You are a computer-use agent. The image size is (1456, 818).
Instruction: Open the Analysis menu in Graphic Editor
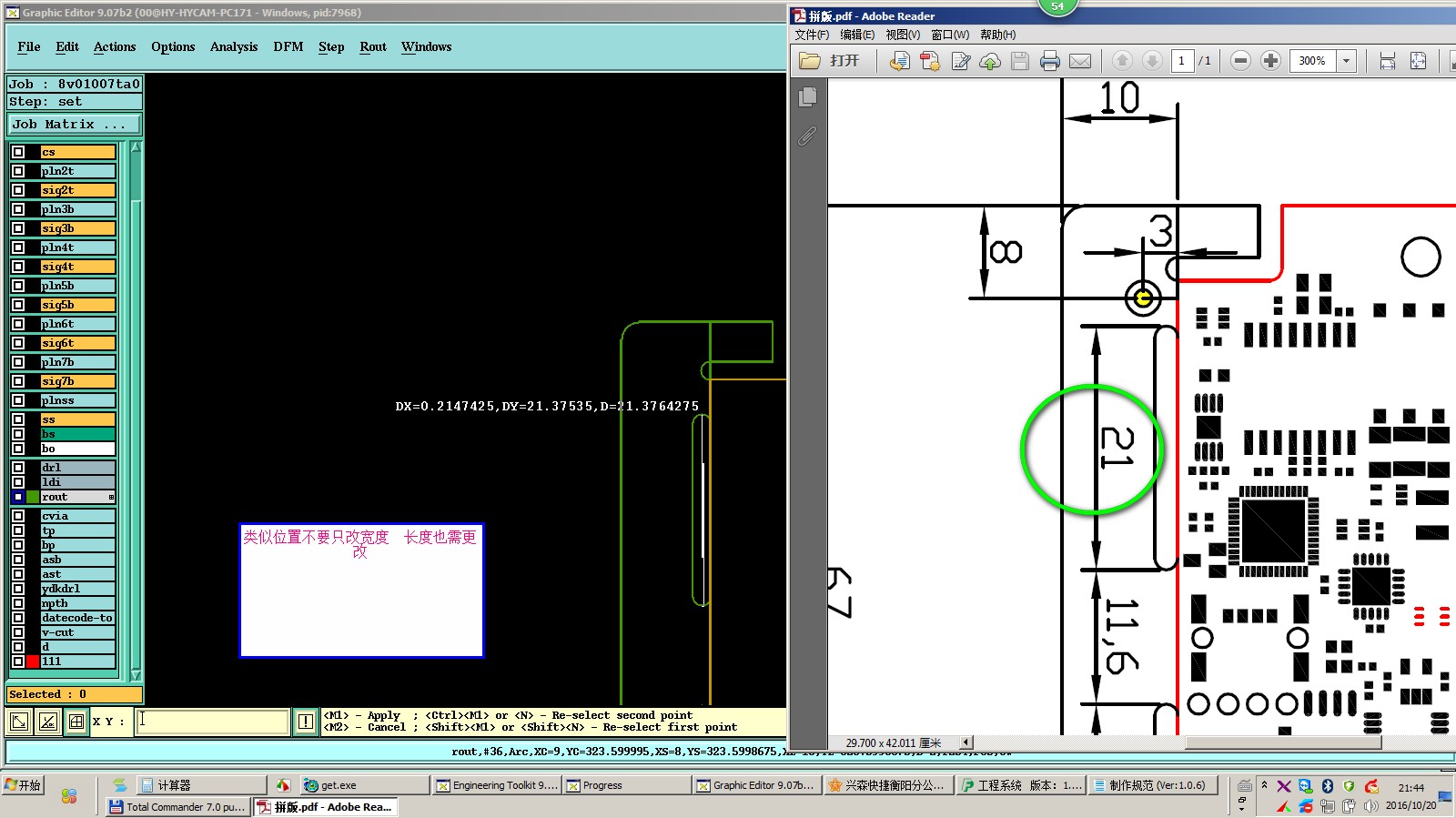pyautogui.click(x=234, y=47)
